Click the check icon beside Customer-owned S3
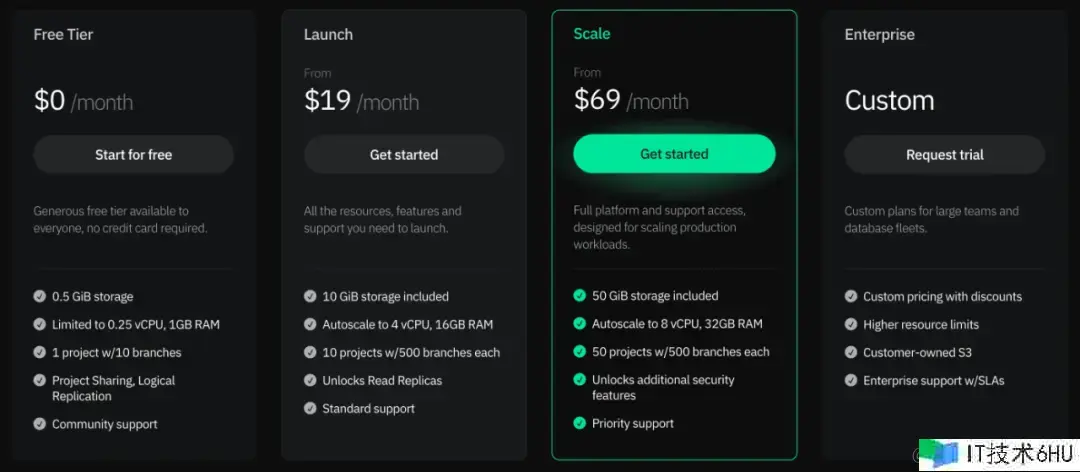This screenshot has width=1080, height=472. (x=851, y=353)
